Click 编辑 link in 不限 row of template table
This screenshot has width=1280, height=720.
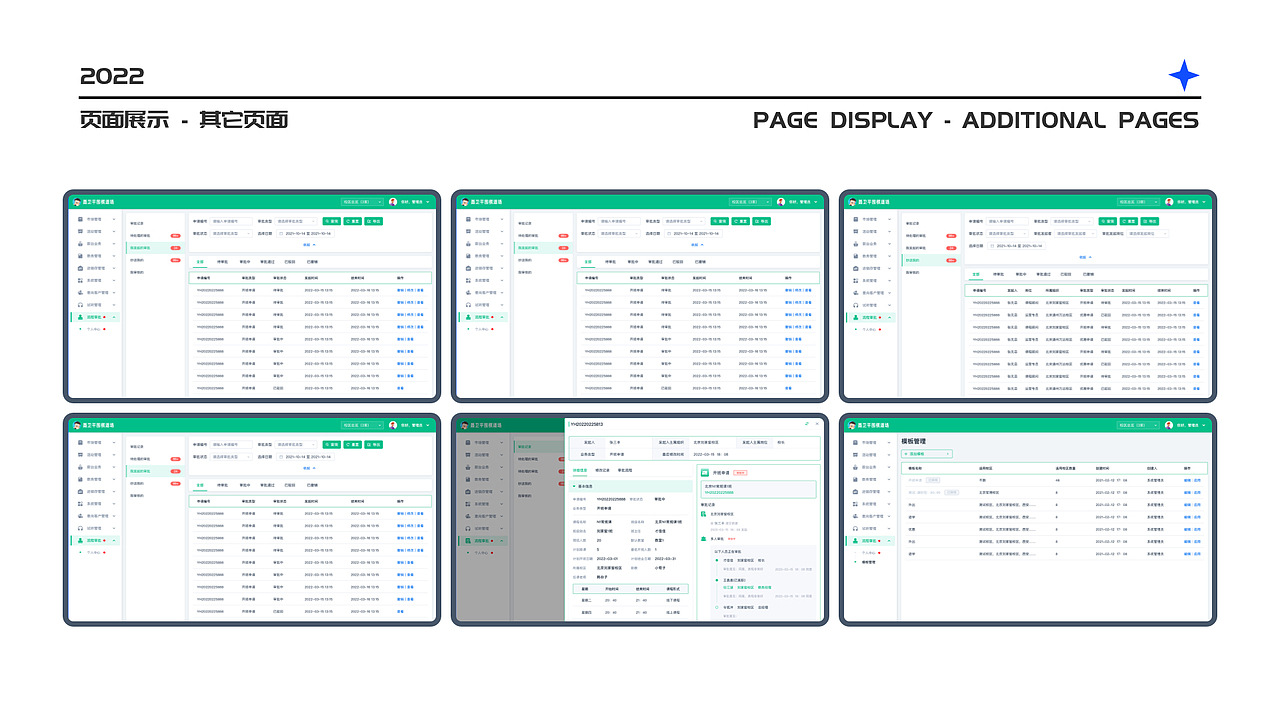click(1187, 480)
